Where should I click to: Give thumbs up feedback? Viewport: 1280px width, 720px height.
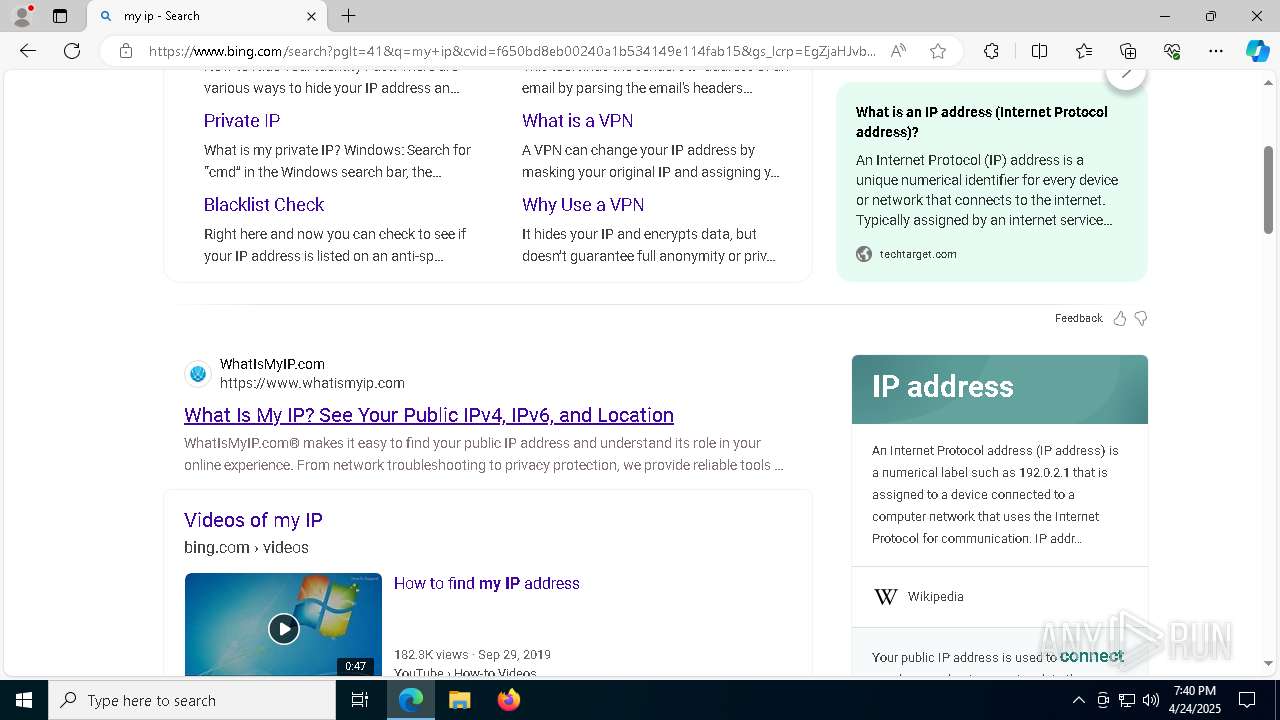point(1119,318)
